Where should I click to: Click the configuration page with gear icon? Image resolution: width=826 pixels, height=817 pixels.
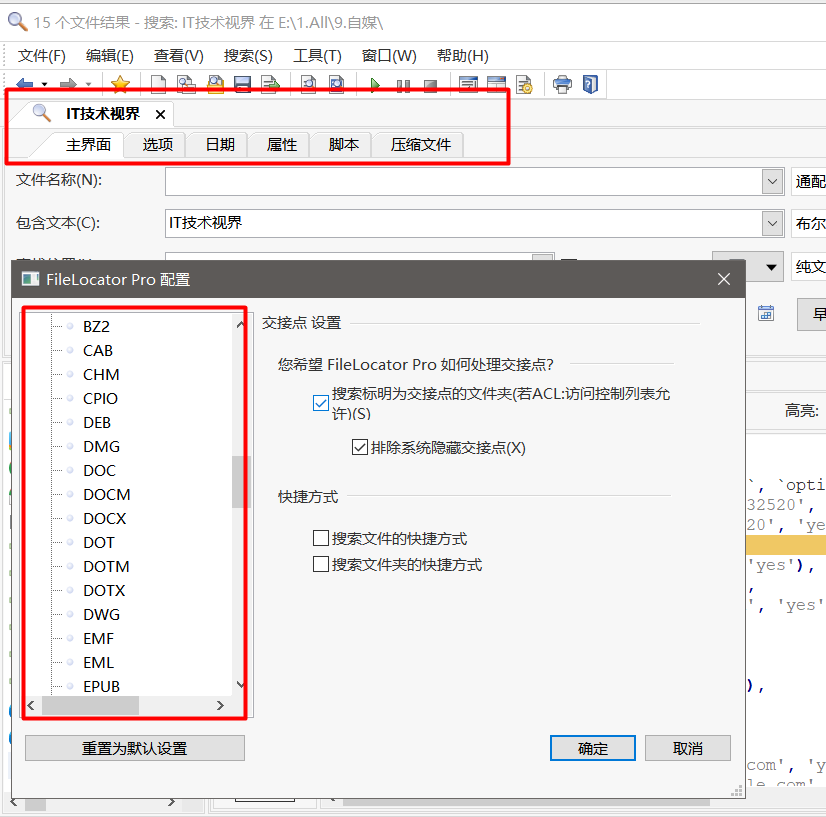tap(524, 84)
